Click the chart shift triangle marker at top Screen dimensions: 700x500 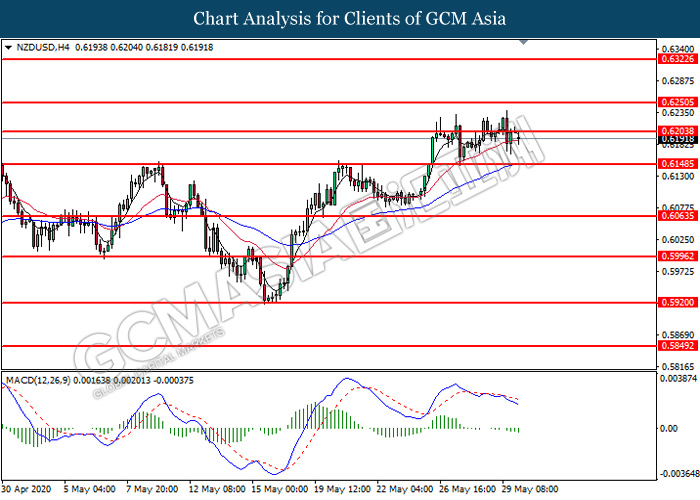(524, 42)
